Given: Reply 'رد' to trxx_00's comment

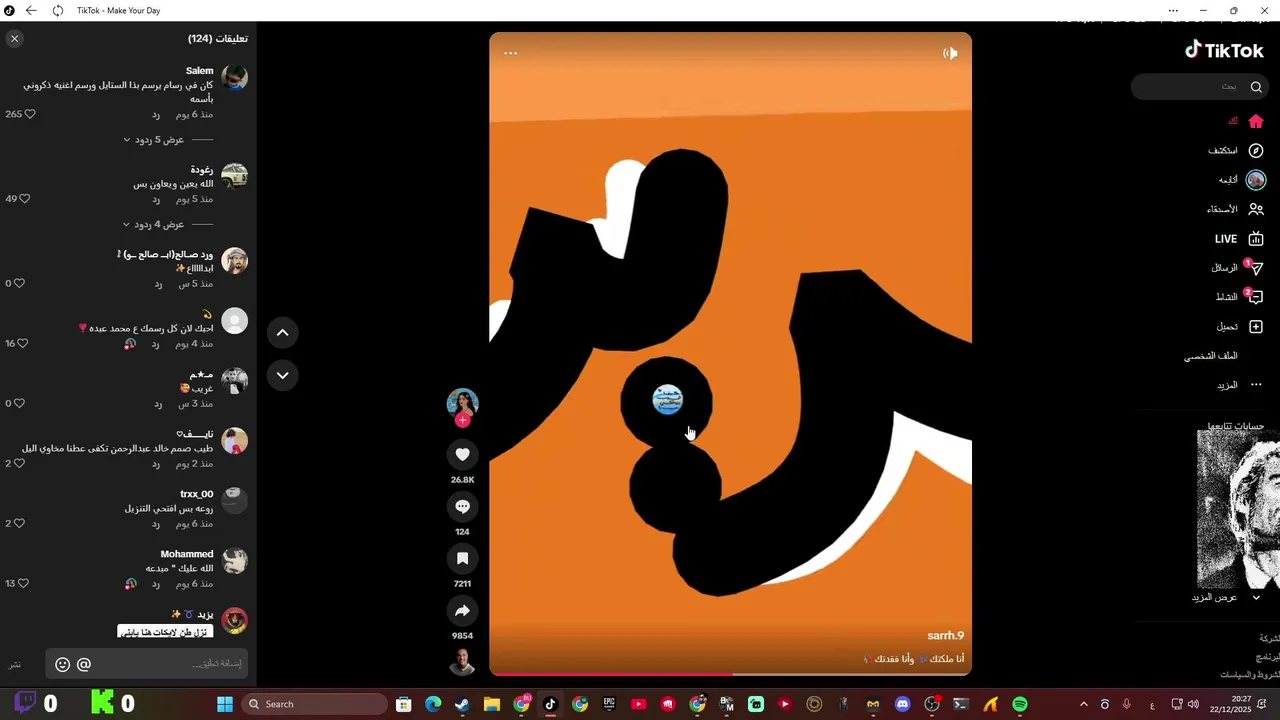Looking at the screenshot, I should 156,523.
